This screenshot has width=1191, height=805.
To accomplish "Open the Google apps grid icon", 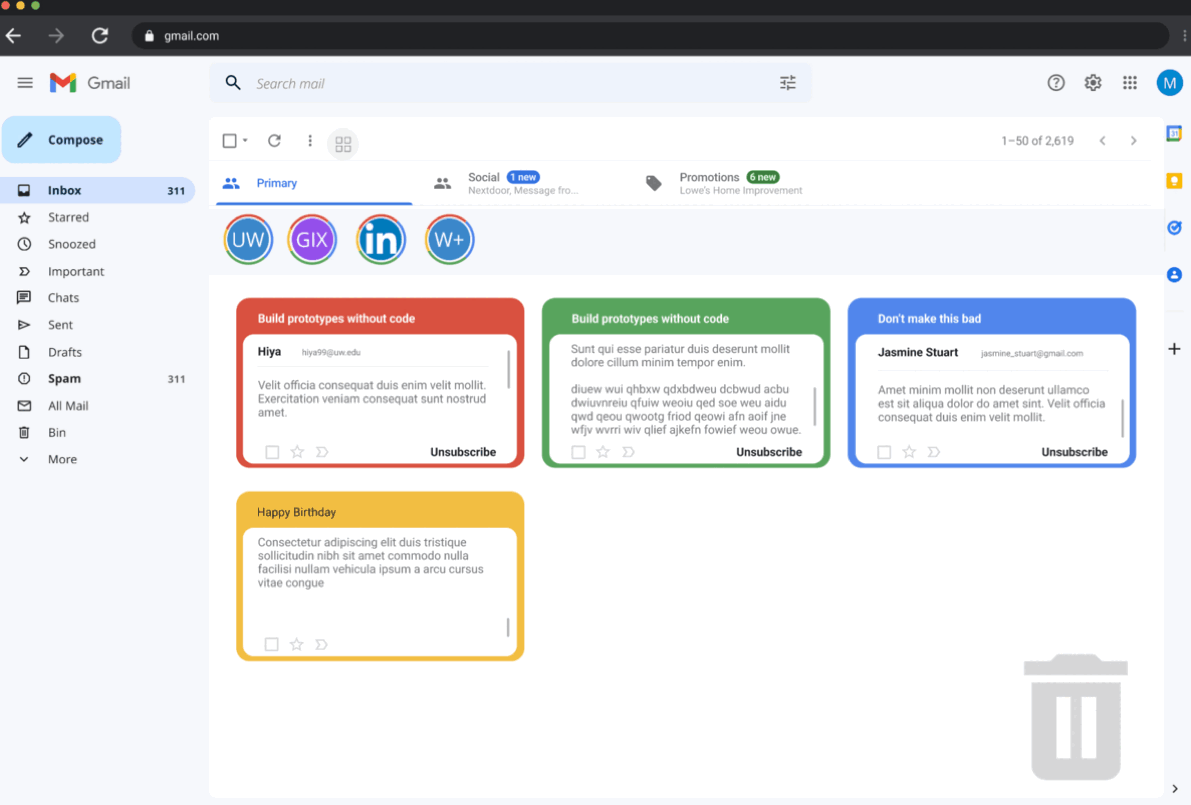I will pyautogui.click(x=1130, y=83).
